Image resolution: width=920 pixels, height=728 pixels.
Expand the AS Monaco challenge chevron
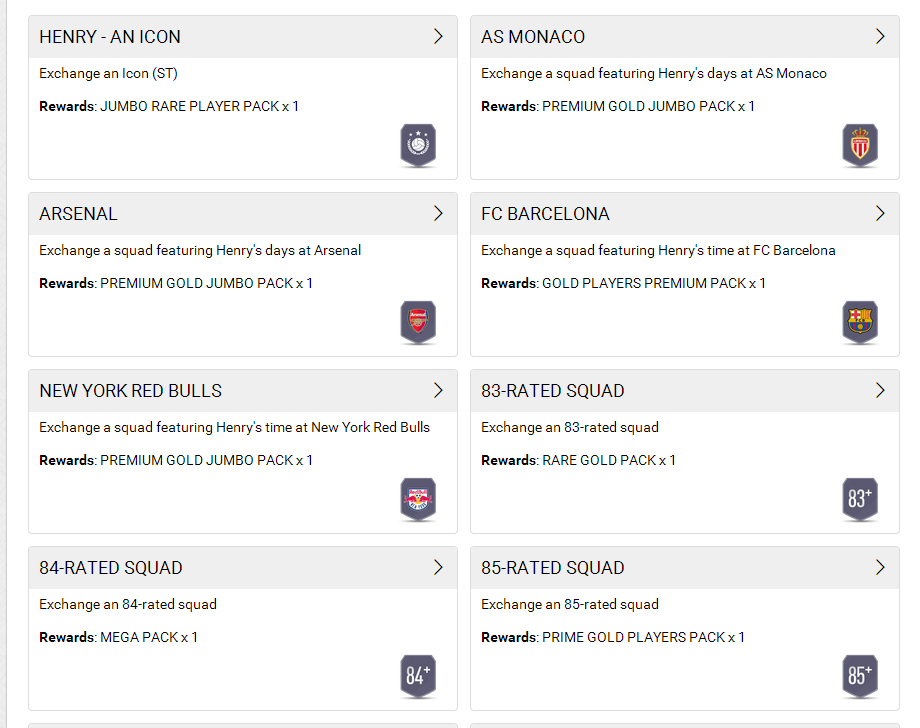point(880,37)
